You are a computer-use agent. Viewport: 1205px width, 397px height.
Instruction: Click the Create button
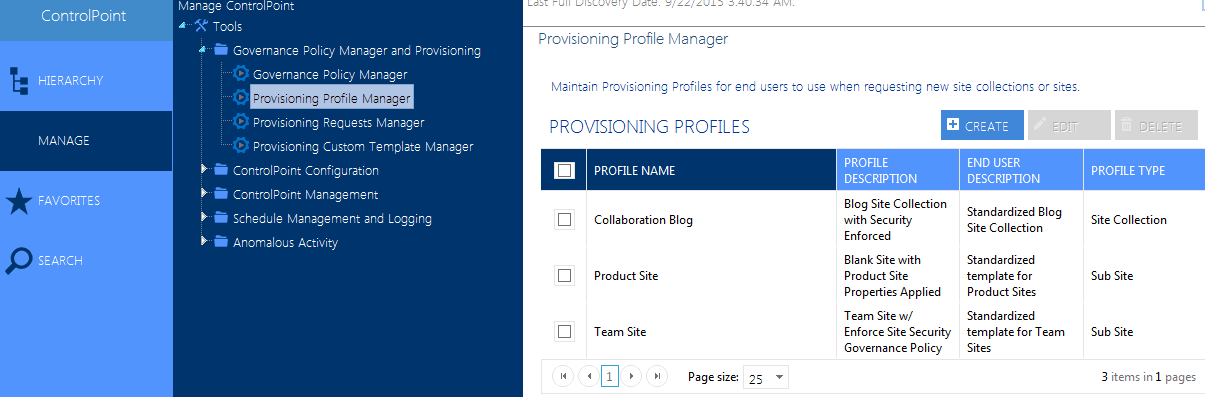[x=982, y=125]
